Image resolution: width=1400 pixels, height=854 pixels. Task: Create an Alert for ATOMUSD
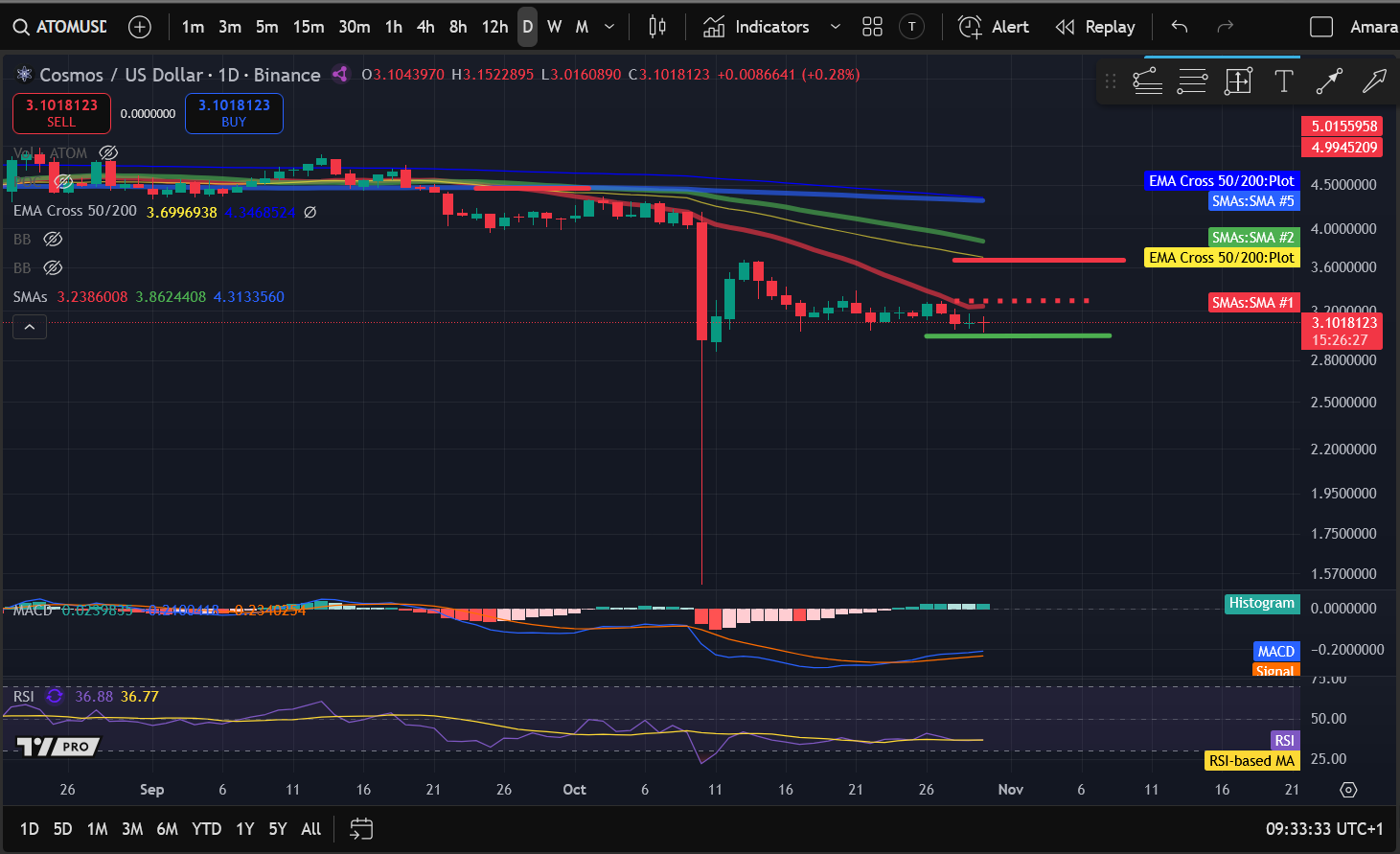tap(994, 26)
